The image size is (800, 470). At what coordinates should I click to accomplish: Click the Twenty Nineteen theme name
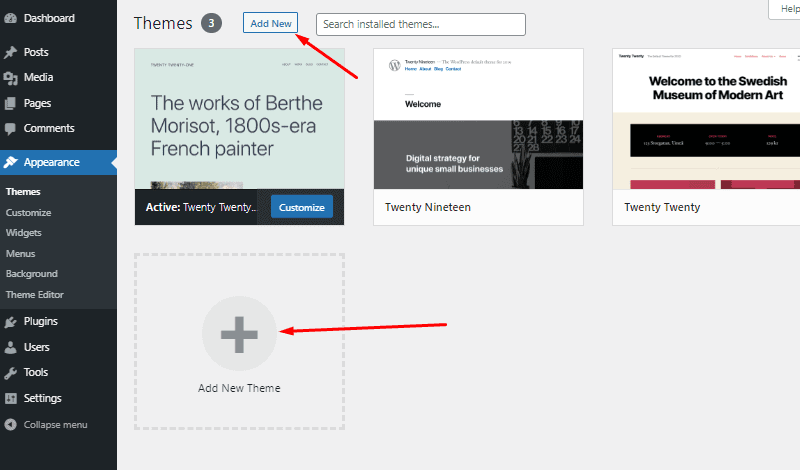(x=428, y=207)
